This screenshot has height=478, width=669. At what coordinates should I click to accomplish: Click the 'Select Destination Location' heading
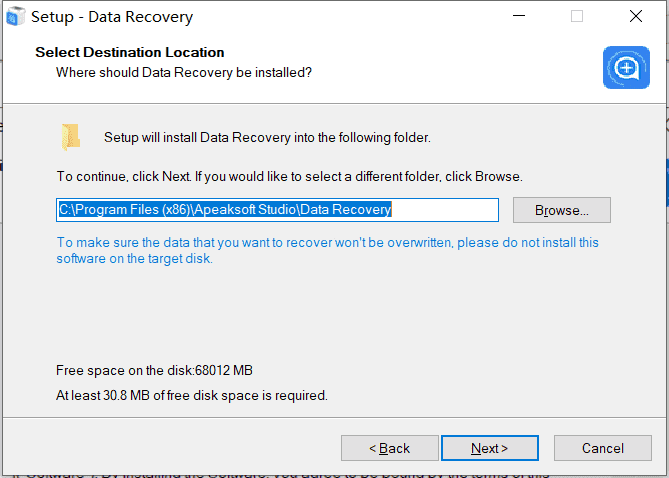click(130, 52)
